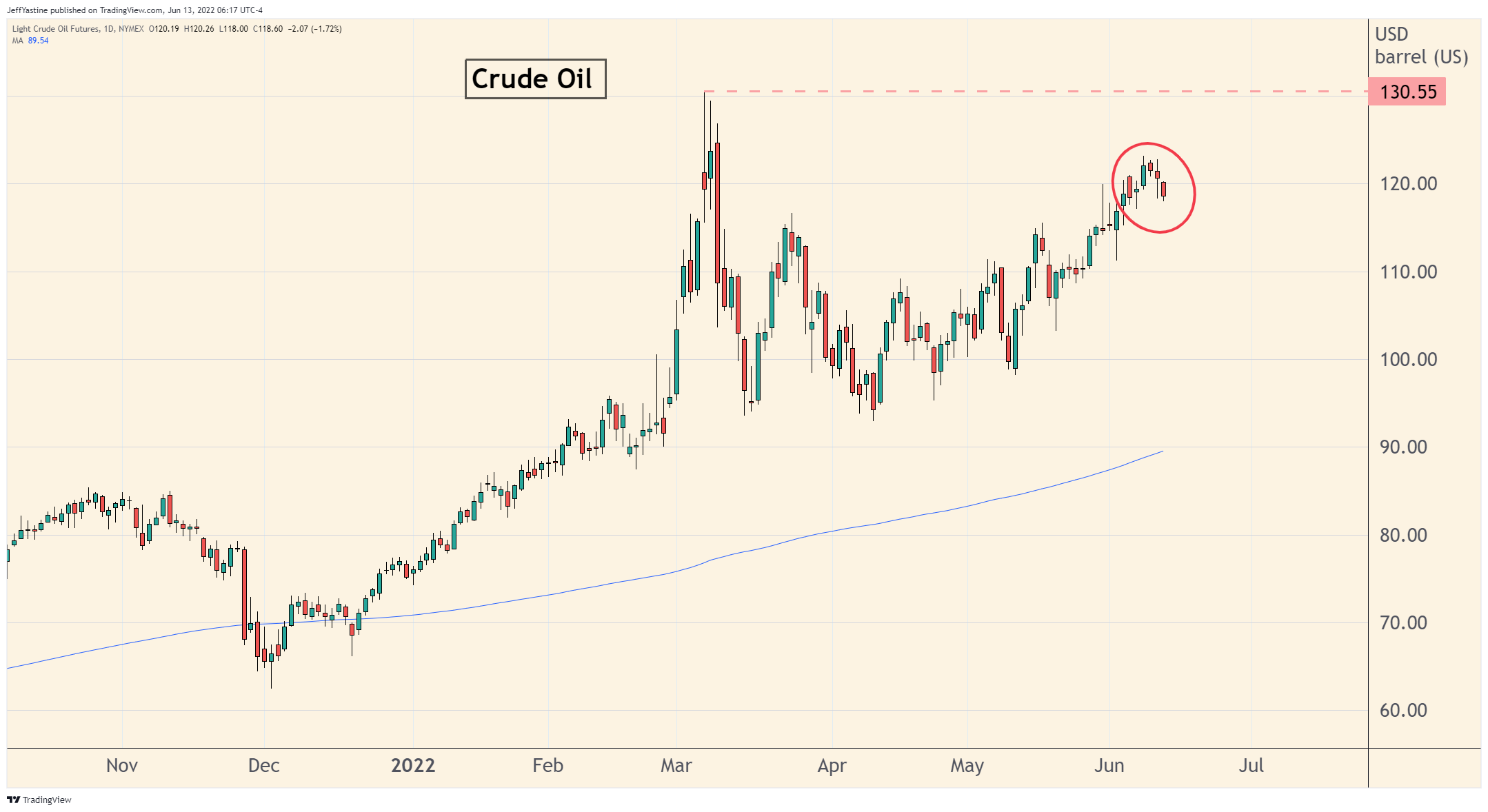Viewport: 1488px width, 812px height.
Task: Click the Jul label on time axis
Action: point(1251,766)
